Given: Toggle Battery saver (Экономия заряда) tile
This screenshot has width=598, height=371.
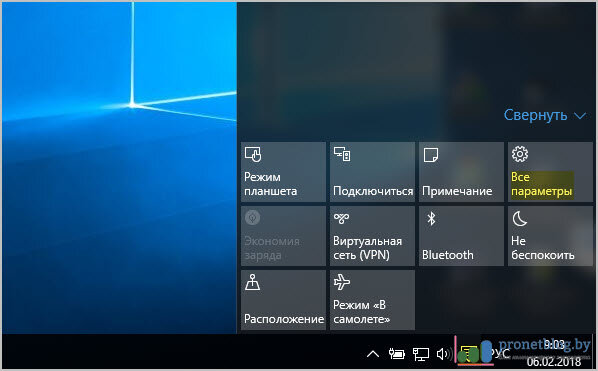Looking at the screenshot, I should point(283,236).
